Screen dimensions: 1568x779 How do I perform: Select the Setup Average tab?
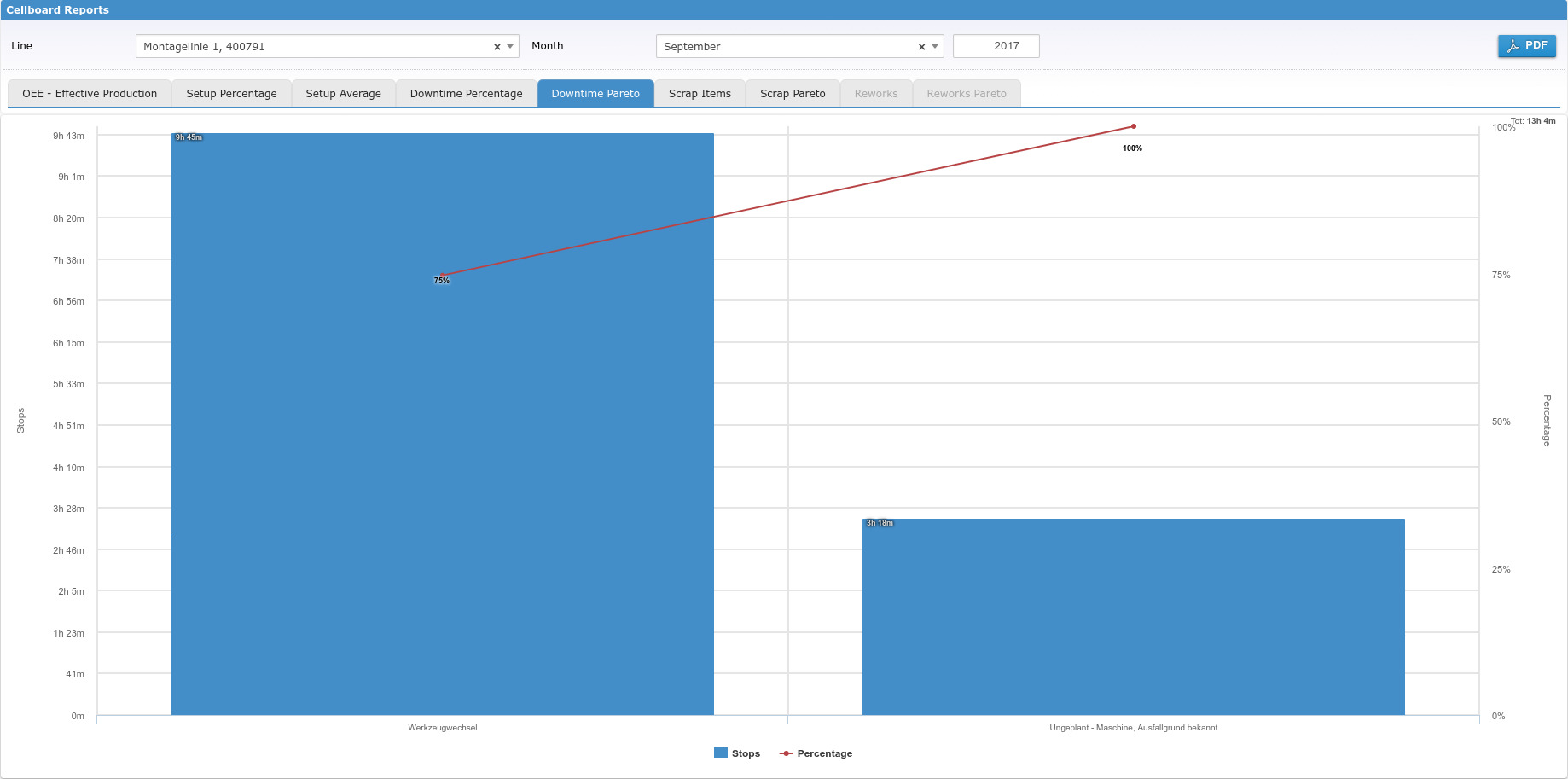click(x=343, y=94)
